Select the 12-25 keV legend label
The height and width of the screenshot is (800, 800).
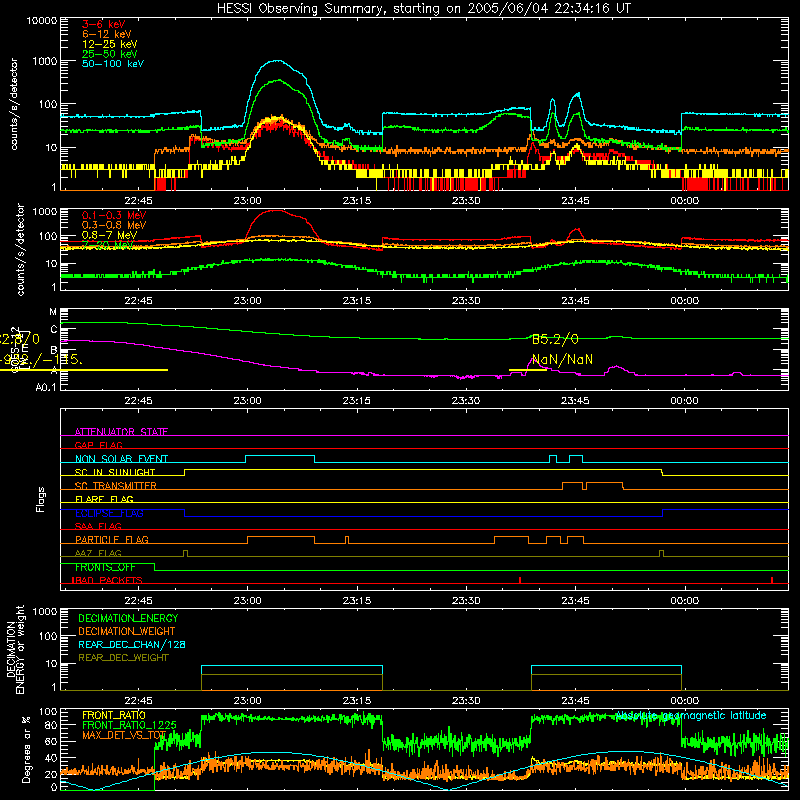(x=110, y=44)
